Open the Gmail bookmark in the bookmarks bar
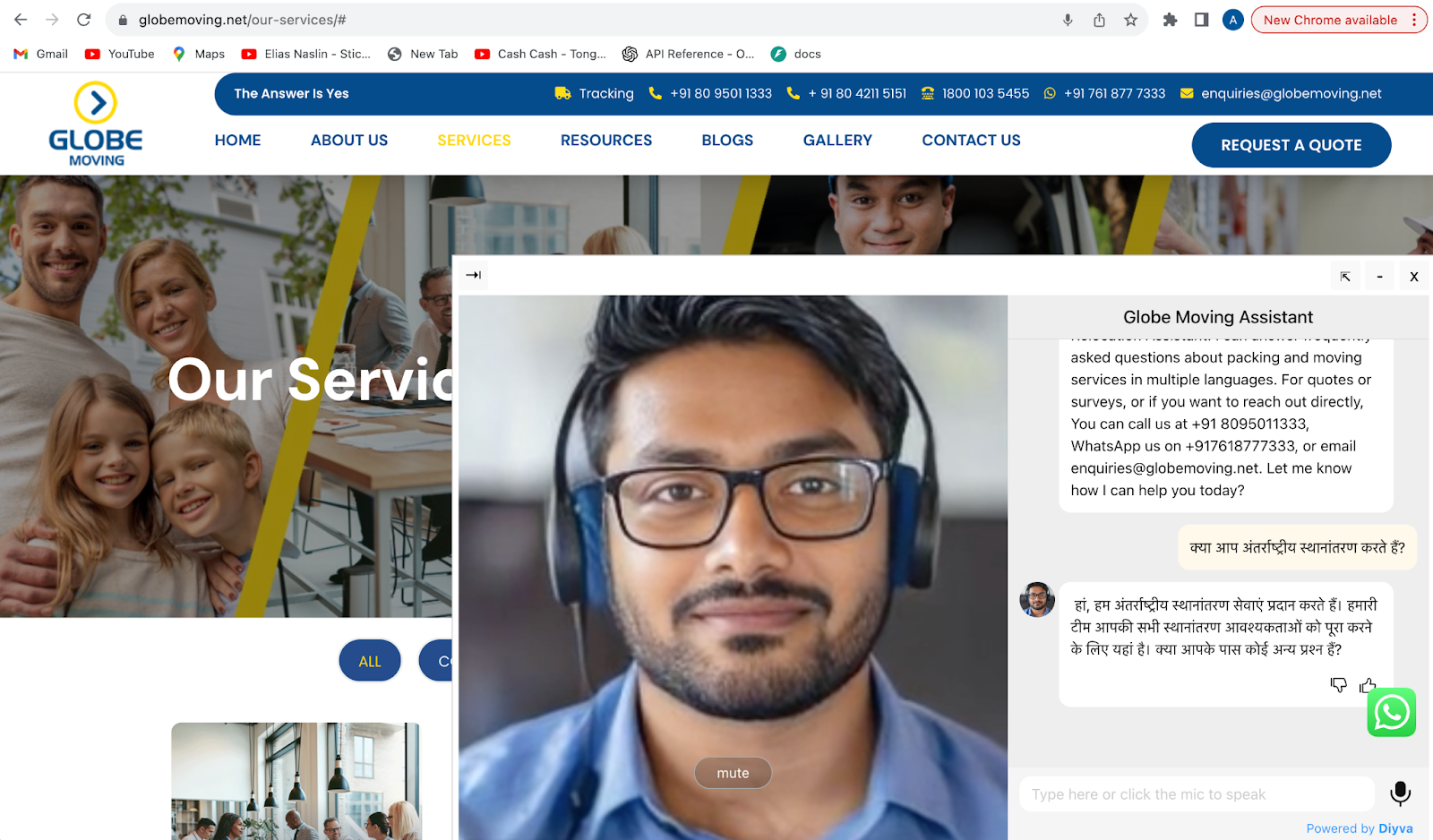1433x840 pixels. 39,54
